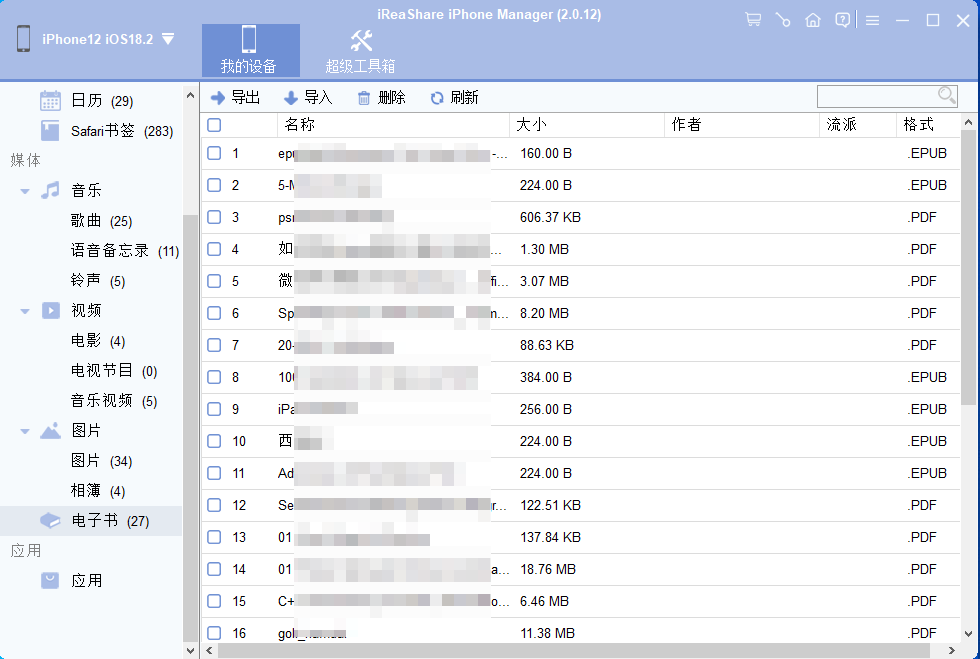Viewport: 980px width, 659px height.
Task: Switch to 超级工具箱 tab
Action: click(361, 51)
